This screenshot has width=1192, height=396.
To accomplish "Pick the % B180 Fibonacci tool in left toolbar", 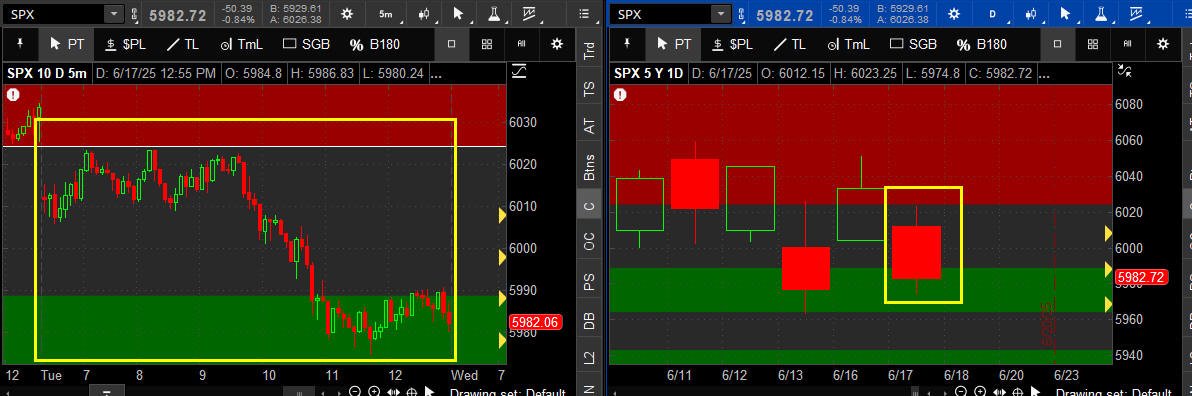I will click(375, 44).
